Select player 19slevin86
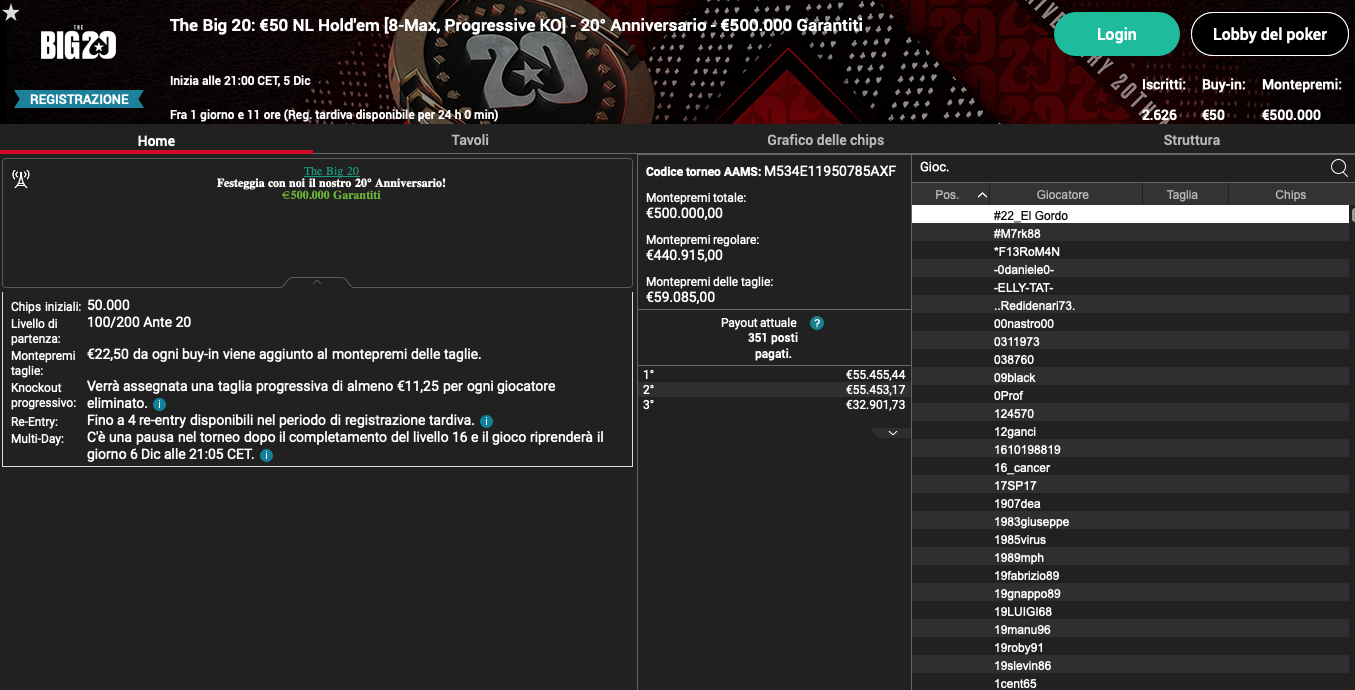 pos(1130,665)
